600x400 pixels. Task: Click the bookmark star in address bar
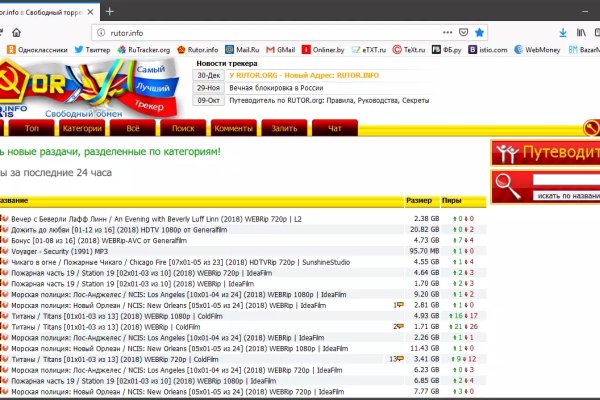[x=479, y=31]
